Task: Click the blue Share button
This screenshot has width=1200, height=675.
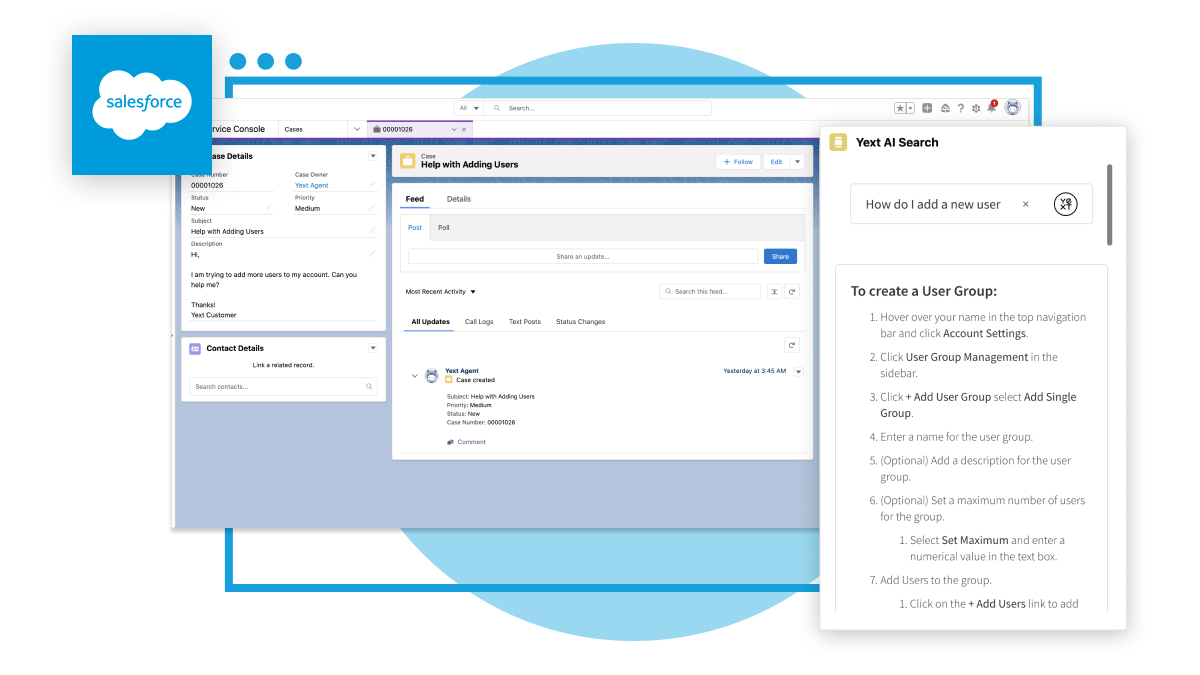Action: 780,256
